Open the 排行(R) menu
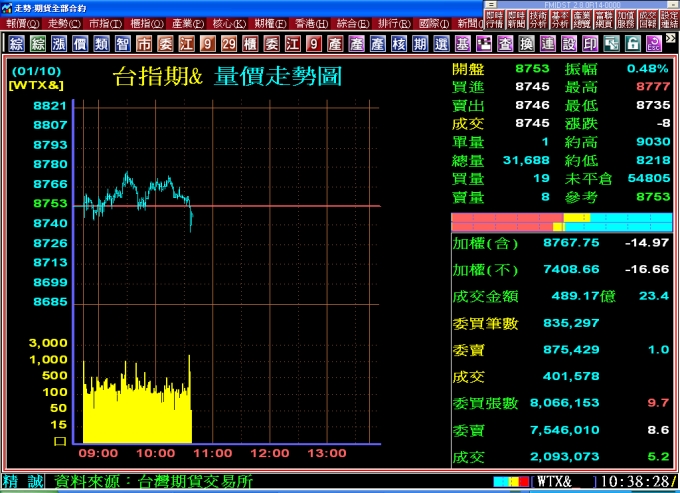 [x=394, y=23]
